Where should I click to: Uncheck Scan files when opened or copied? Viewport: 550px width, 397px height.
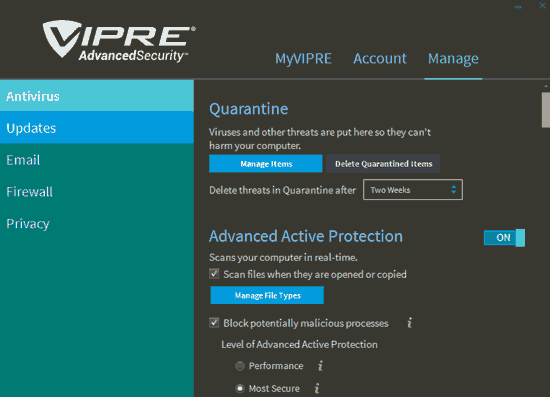(x=214, y=274)
